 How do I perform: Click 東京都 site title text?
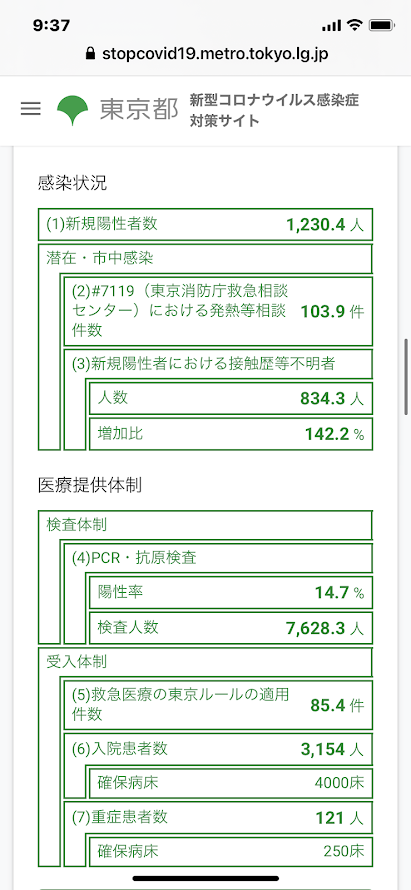[139, 110]
